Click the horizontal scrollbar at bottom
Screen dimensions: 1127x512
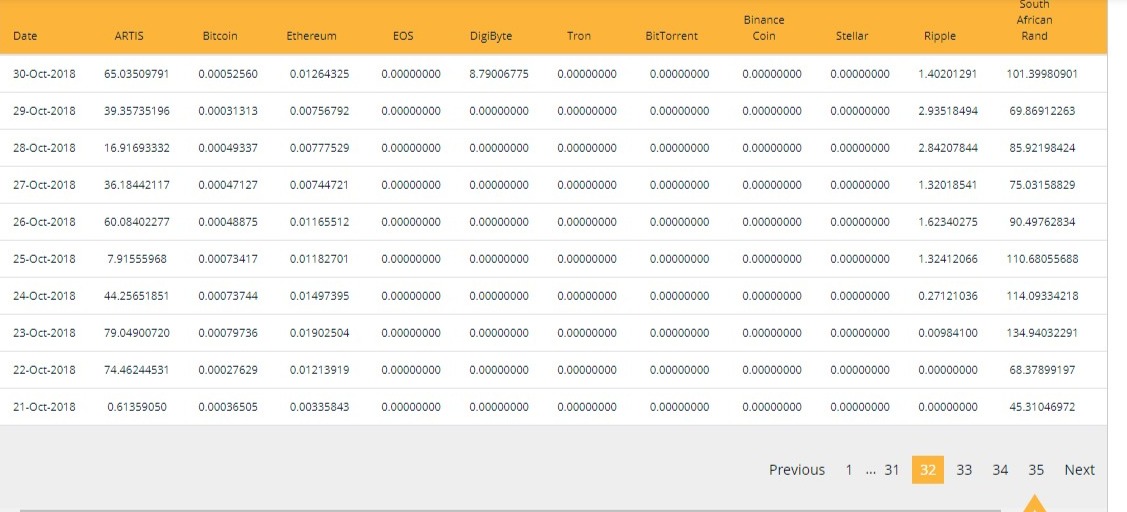(510, 510)
